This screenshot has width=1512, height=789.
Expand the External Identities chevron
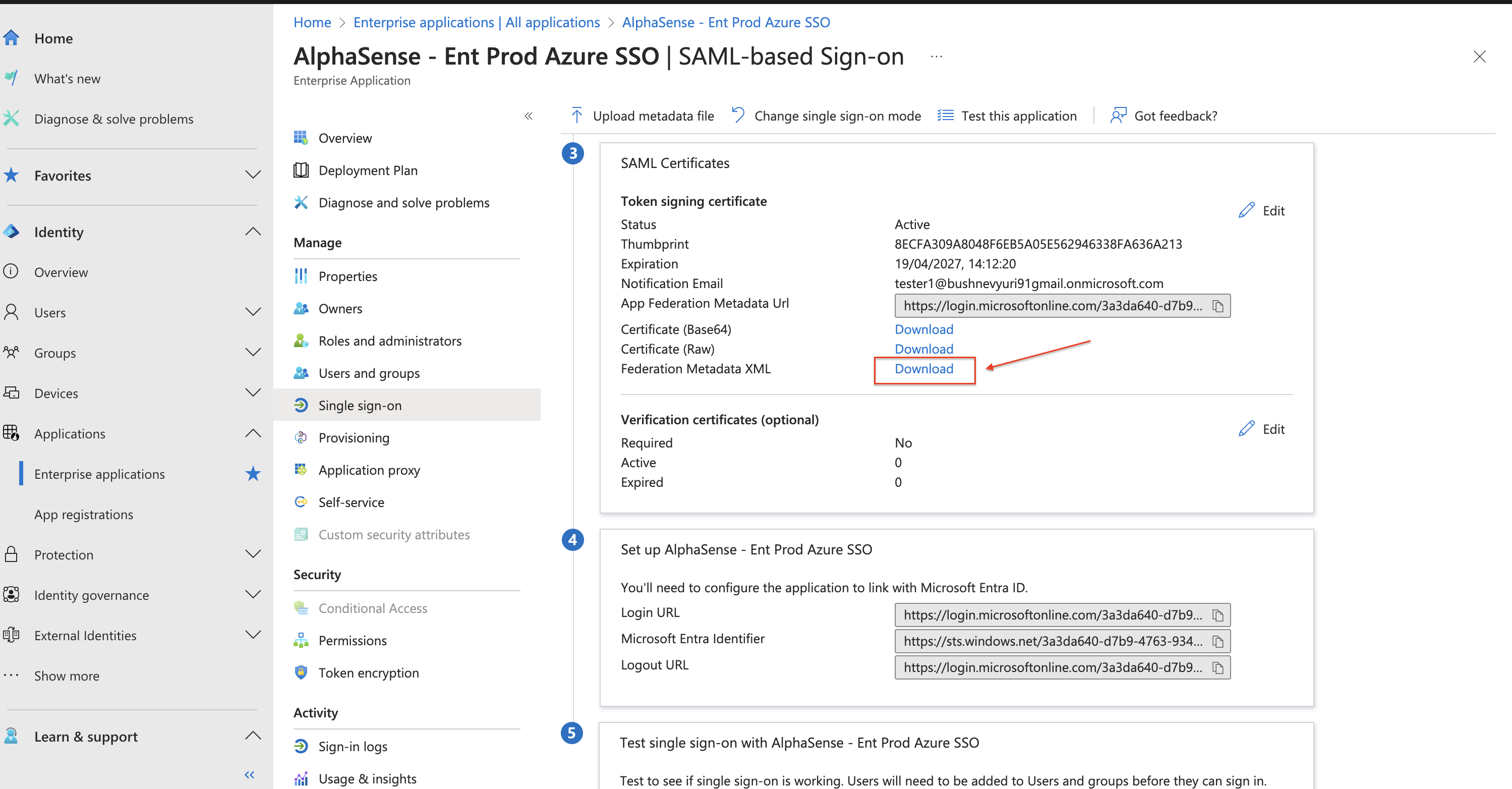pos(253,635)
